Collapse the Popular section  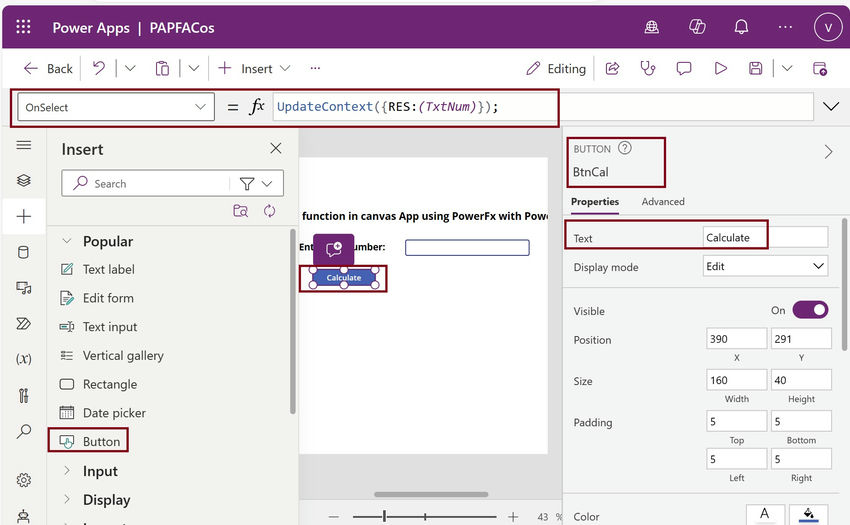click(x=67, y=241)
